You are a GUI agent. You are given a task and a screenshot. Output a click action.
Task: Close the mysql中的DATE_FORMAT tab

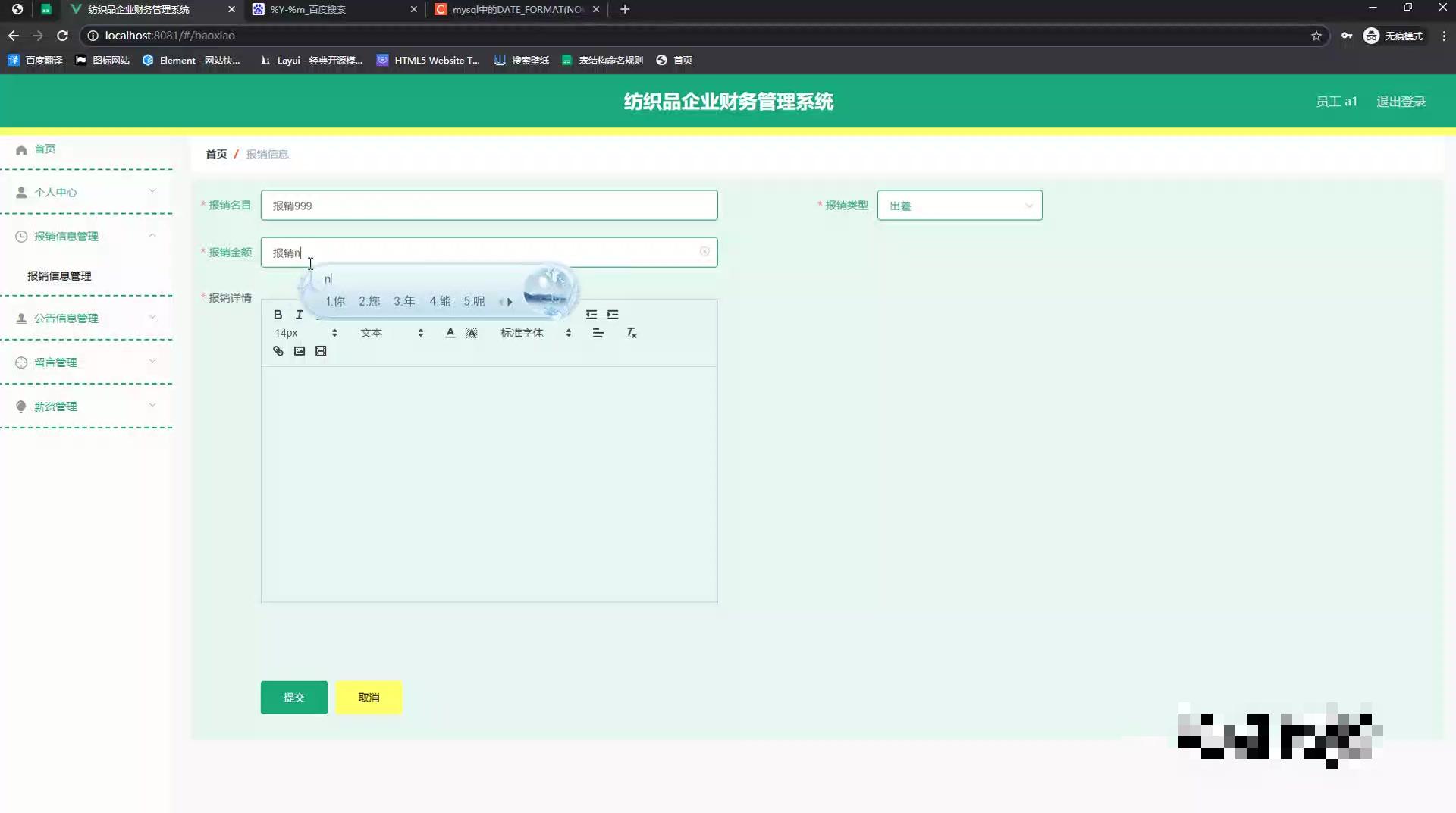click(596, 9)
